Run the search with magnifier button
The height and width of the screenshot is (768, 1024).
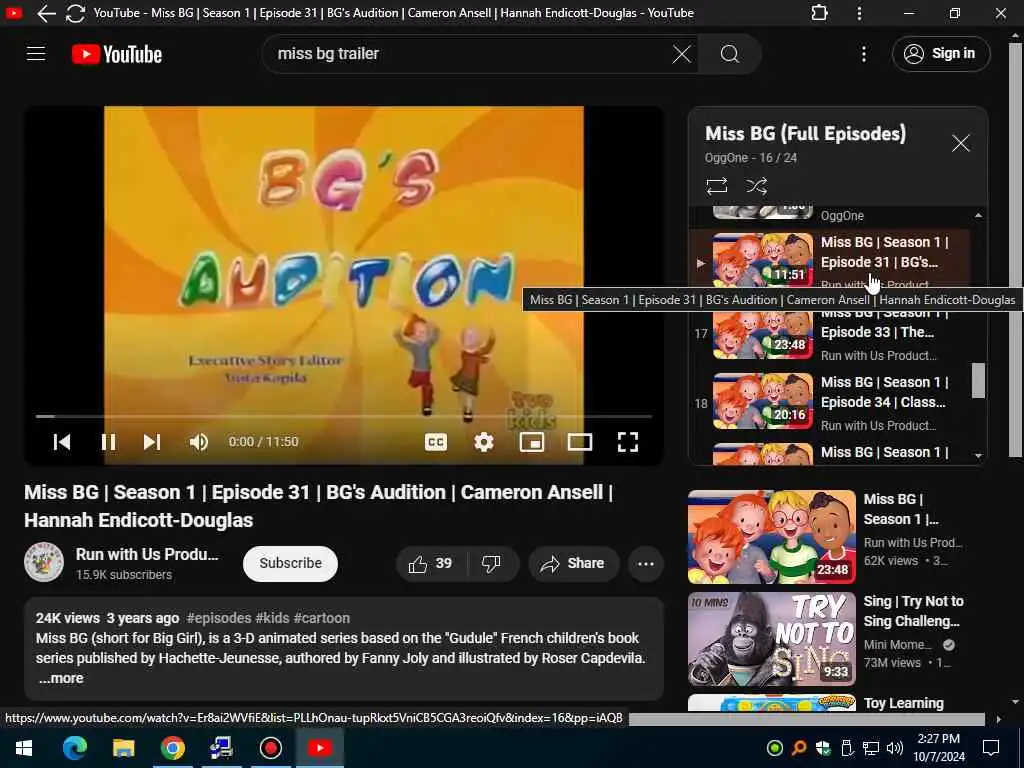coord(729,54)
